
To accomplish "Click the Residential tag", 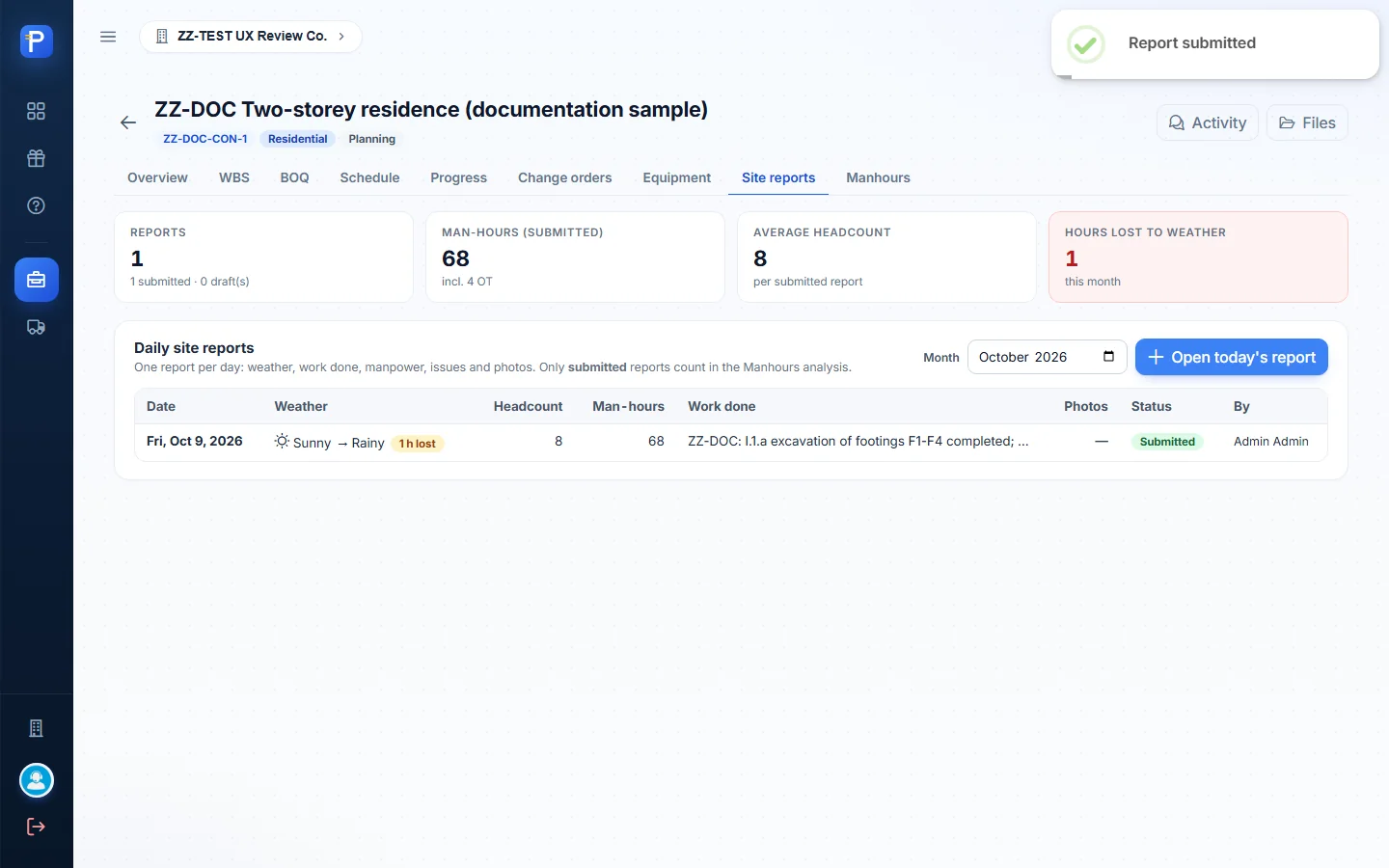I will [297, 139].
